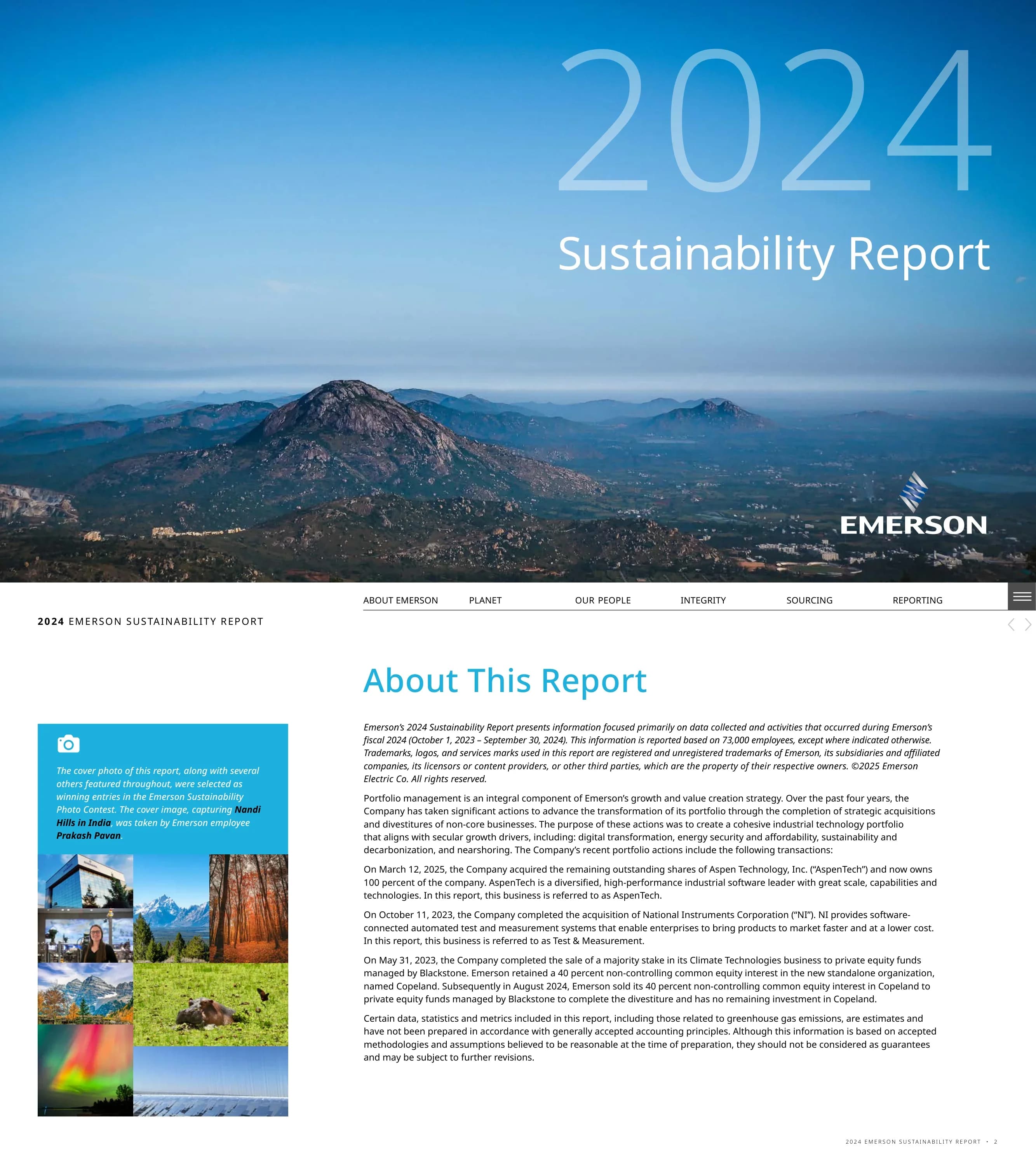The height and width of the screenshot is (1165, 1036).
Task: Select the autumn forest path photo
Action: (249, 909)
